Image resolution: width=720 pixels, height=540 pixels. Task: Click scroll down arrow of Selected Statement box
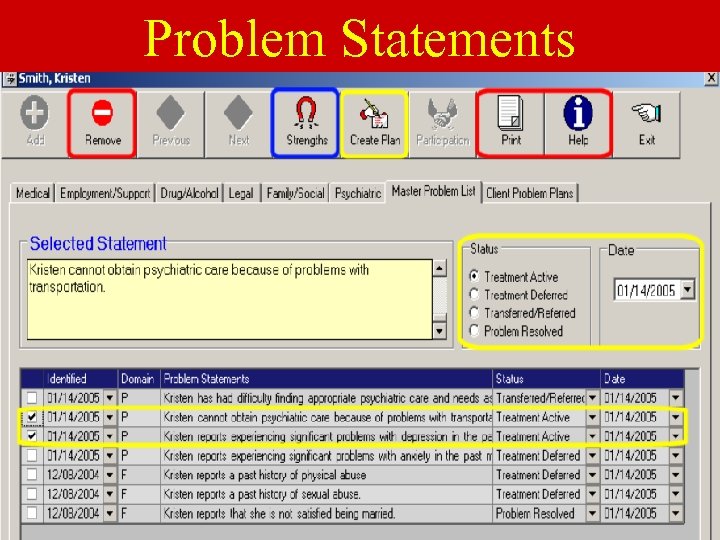click(439, 330)
